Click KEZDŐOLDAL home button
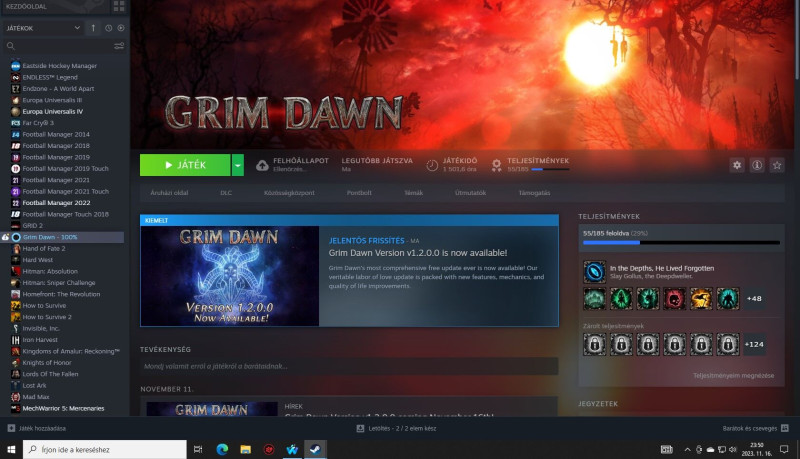The height and width of the screenshot is (459, 800). point(27,7)
